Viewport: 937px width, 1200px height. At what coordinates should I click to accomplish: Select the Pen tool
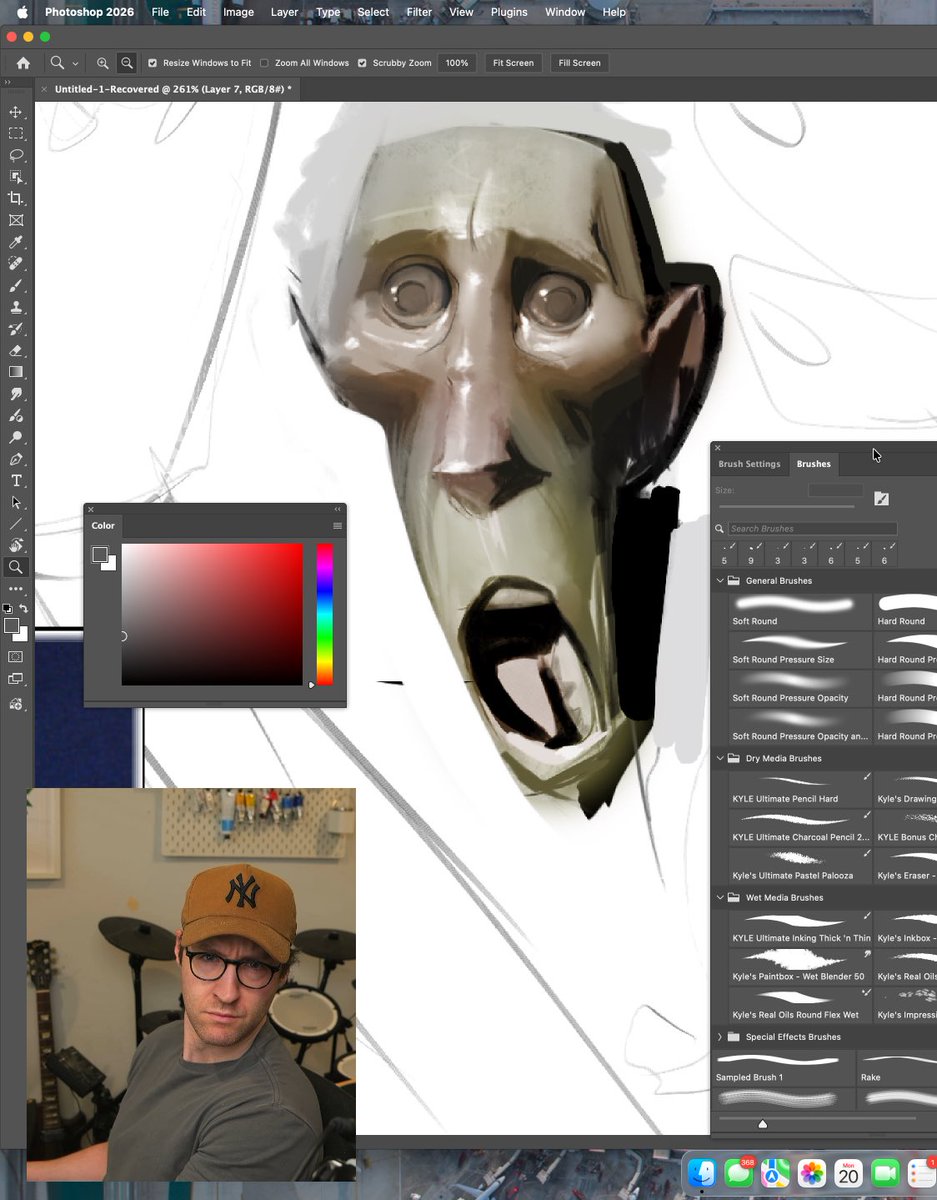pyautogui.click(x=16, y=460)
